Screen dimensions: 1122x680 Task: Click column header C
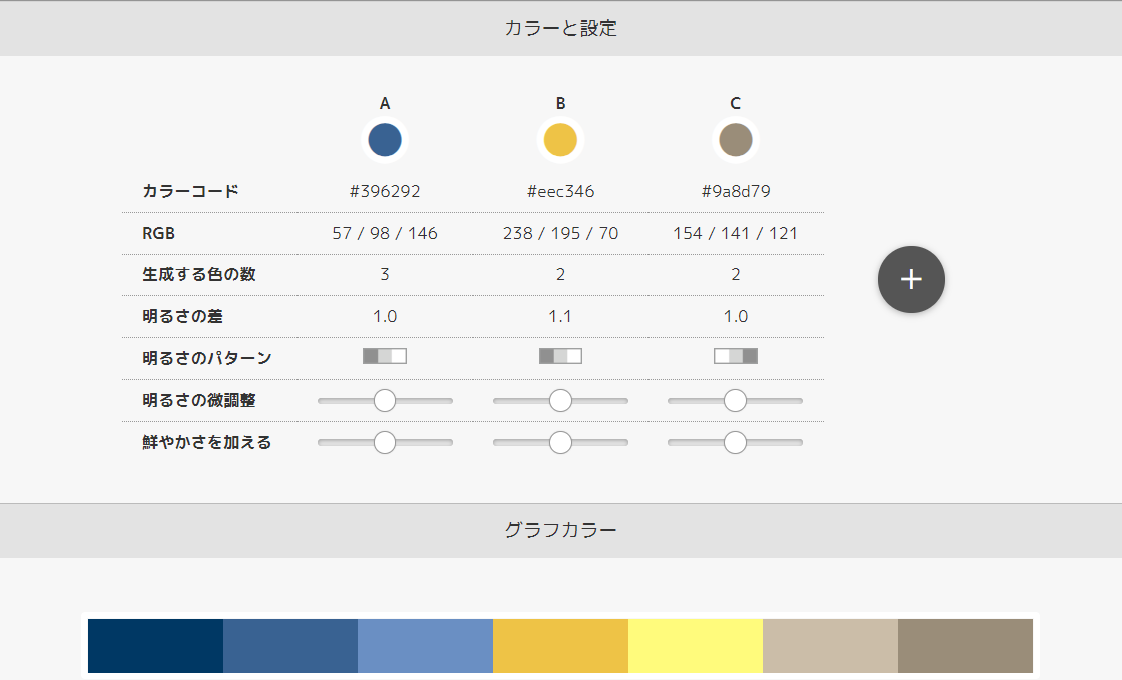click(x=736, y=104)
